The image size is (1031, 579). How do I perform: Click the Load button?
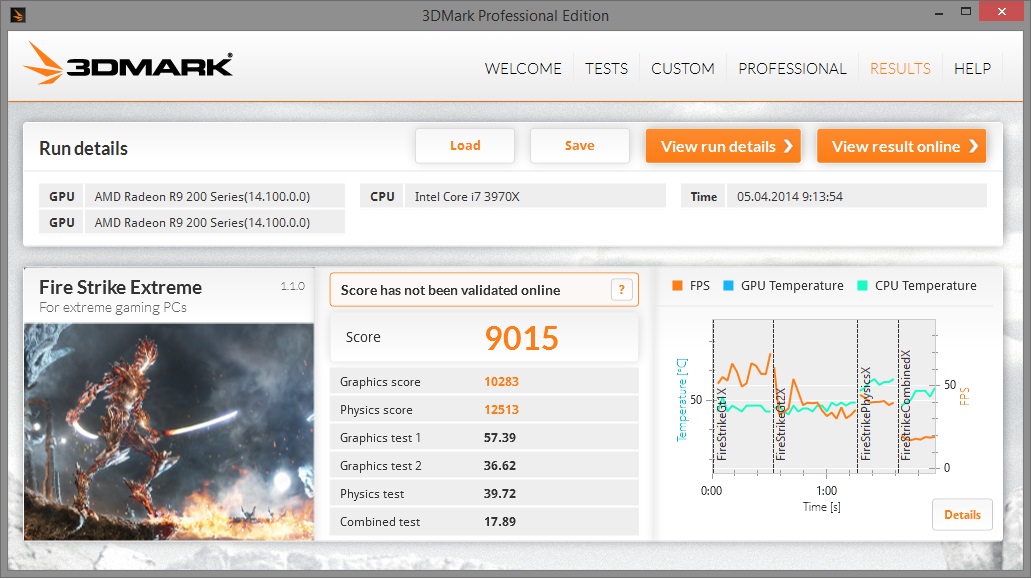point(465,146)
